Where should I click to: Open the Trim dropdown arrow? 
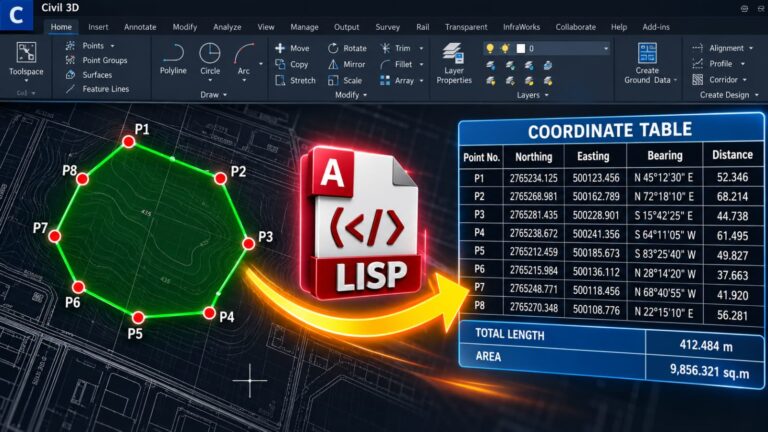(x=421, y=48)
